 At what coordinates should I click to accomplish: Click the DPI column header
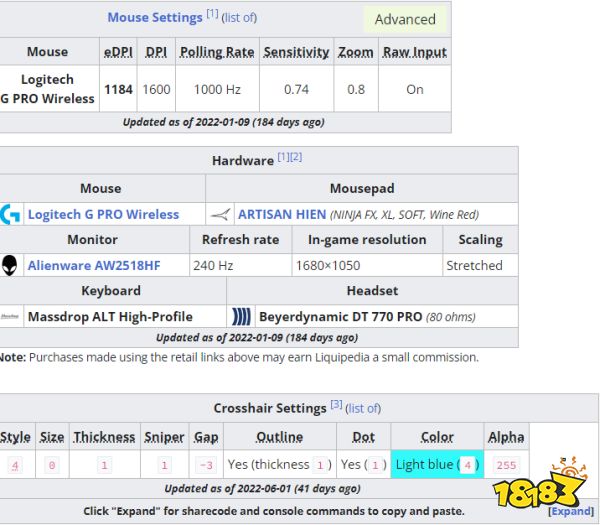click(x=156, y=52)
